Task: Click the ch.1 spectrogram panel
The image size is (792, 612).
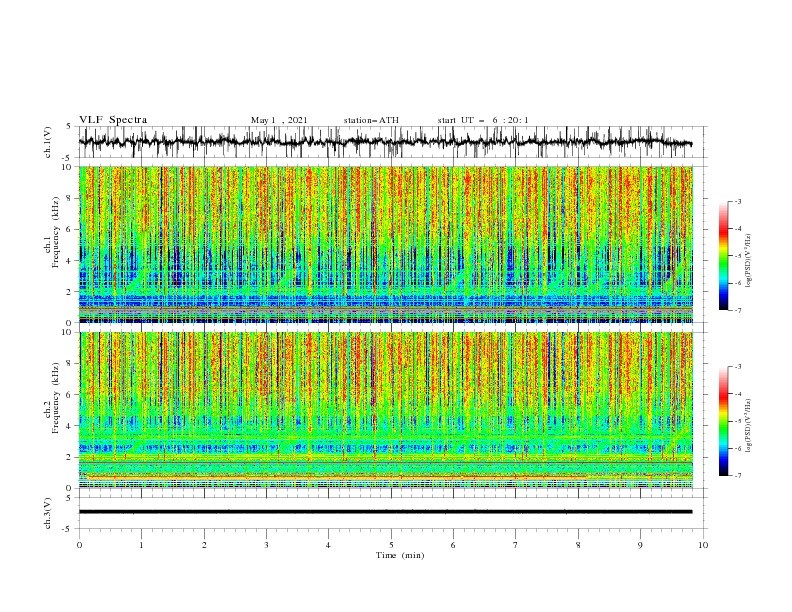Action: (x=386, y=244)
